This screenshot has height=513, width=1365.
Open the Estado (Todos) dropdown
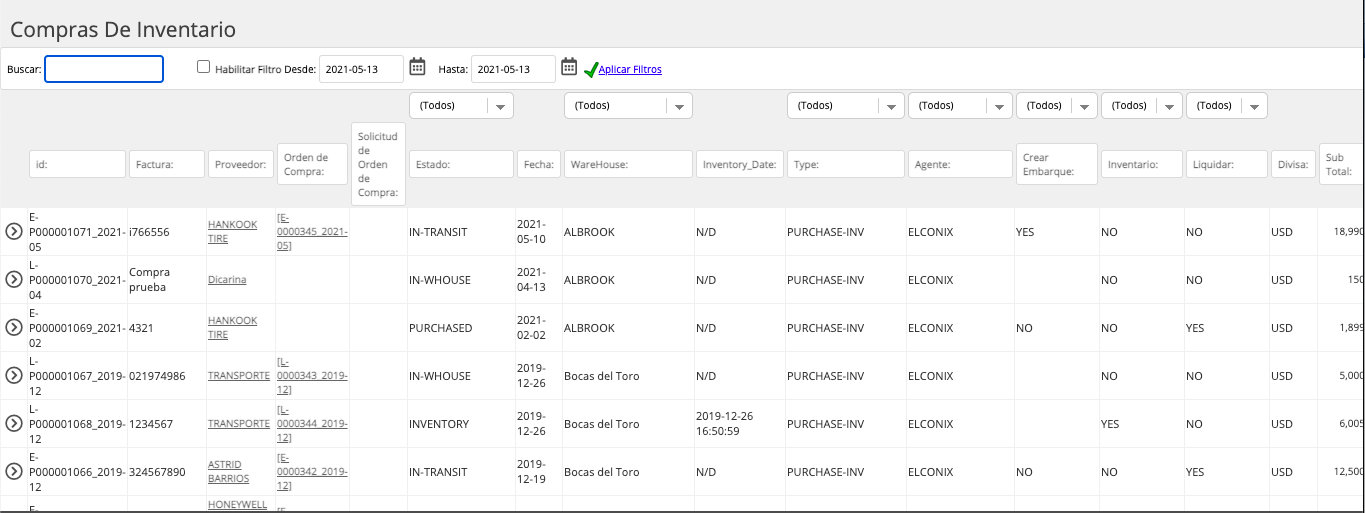tap(461, 105)
